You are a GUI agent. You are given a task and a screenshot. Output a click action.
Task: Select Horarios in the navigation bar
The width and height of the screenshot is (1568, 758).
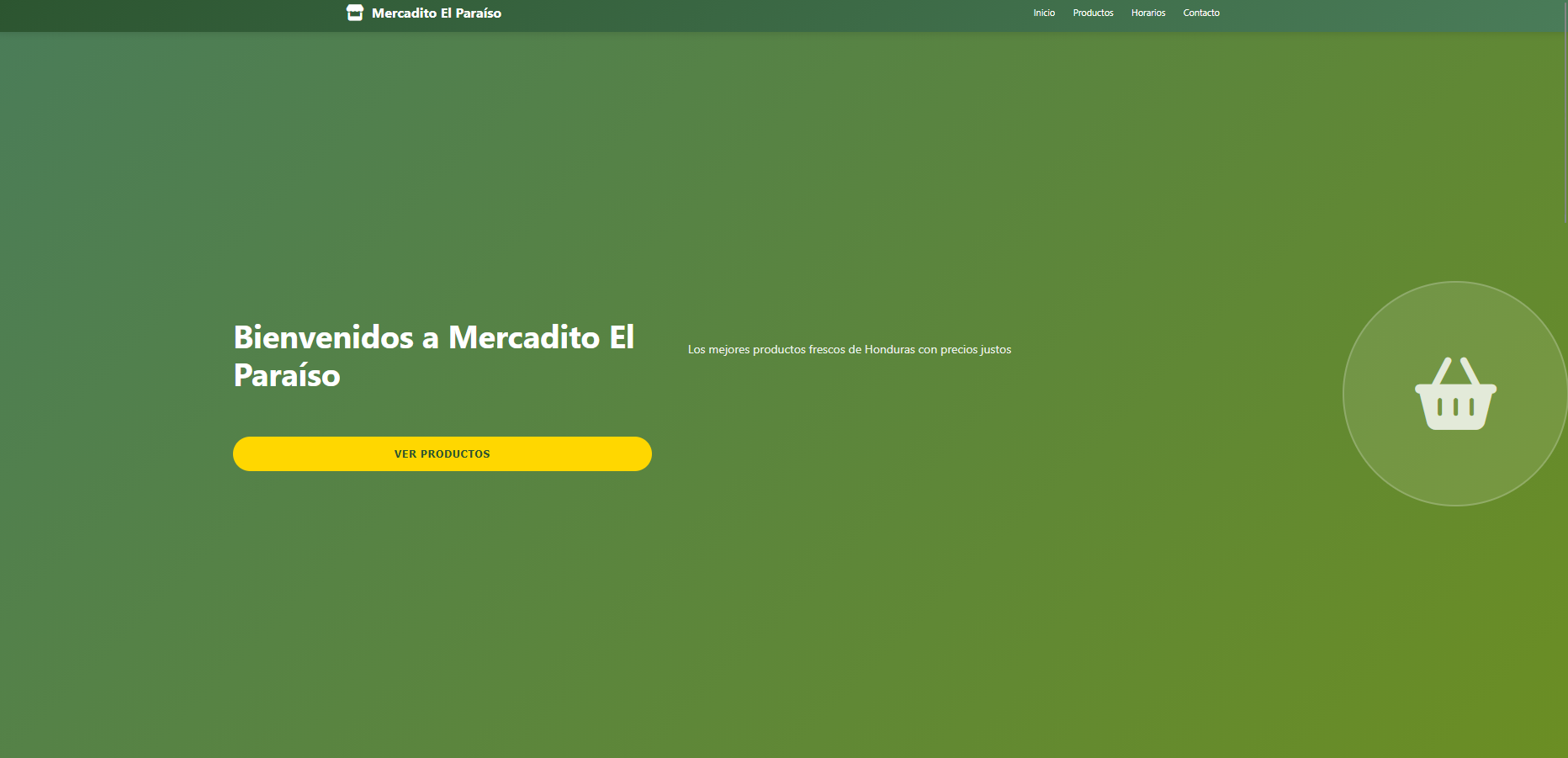pos(1148,13)
